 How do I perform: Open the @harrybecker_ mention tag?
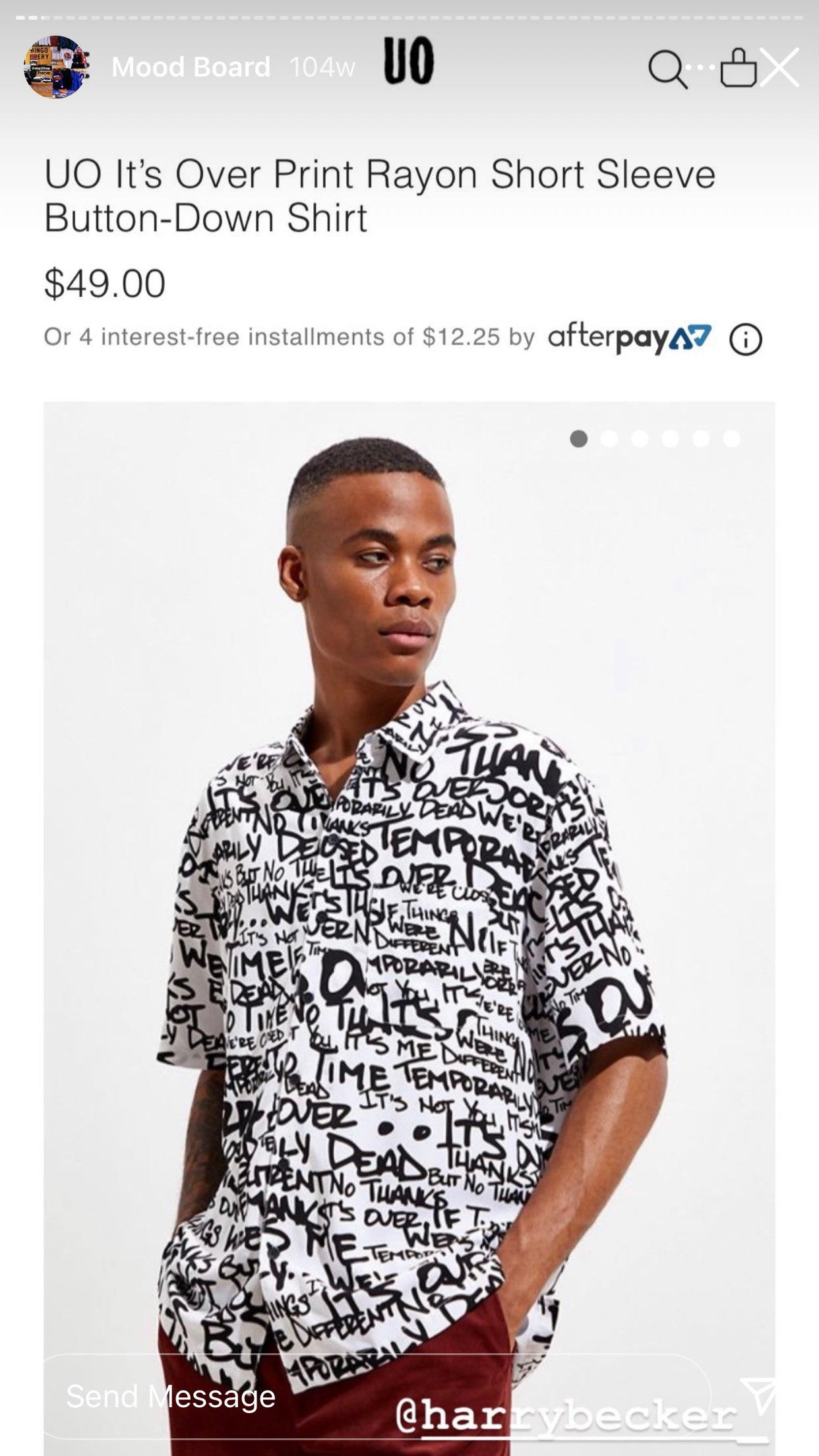point(580,1415)
